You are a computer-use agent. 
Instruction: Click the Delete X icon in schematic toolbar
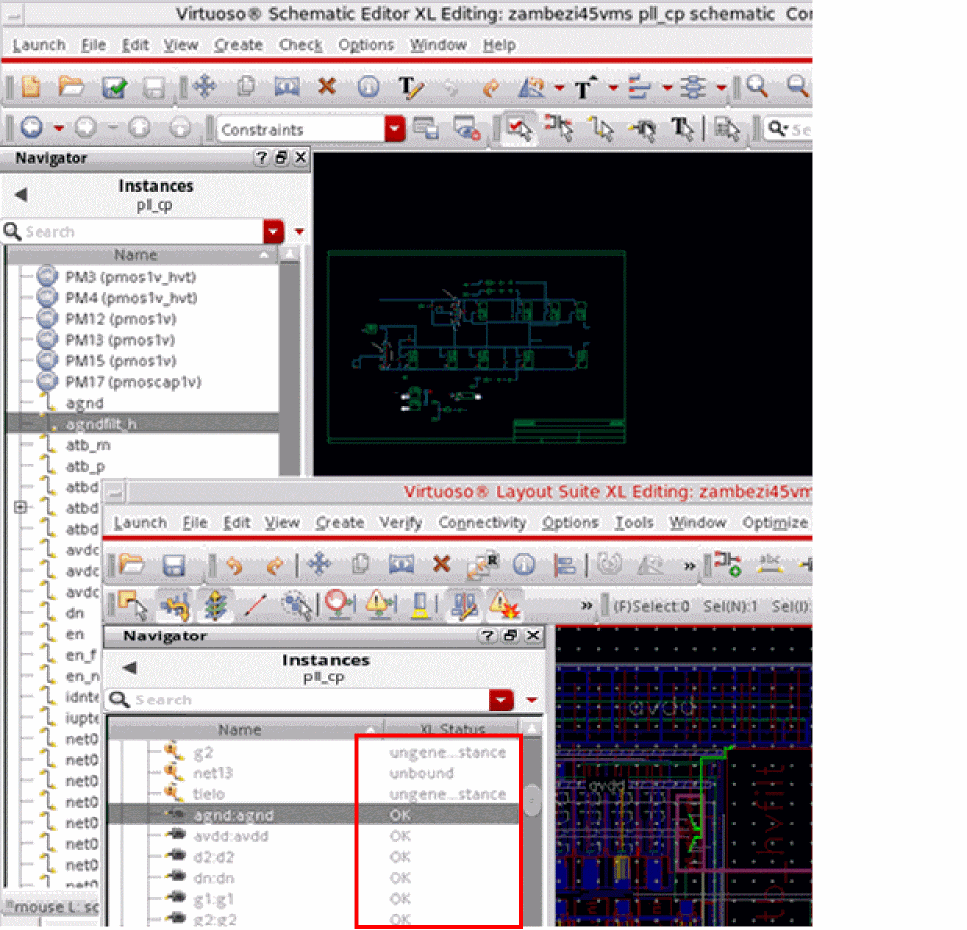tap(326, 88)
